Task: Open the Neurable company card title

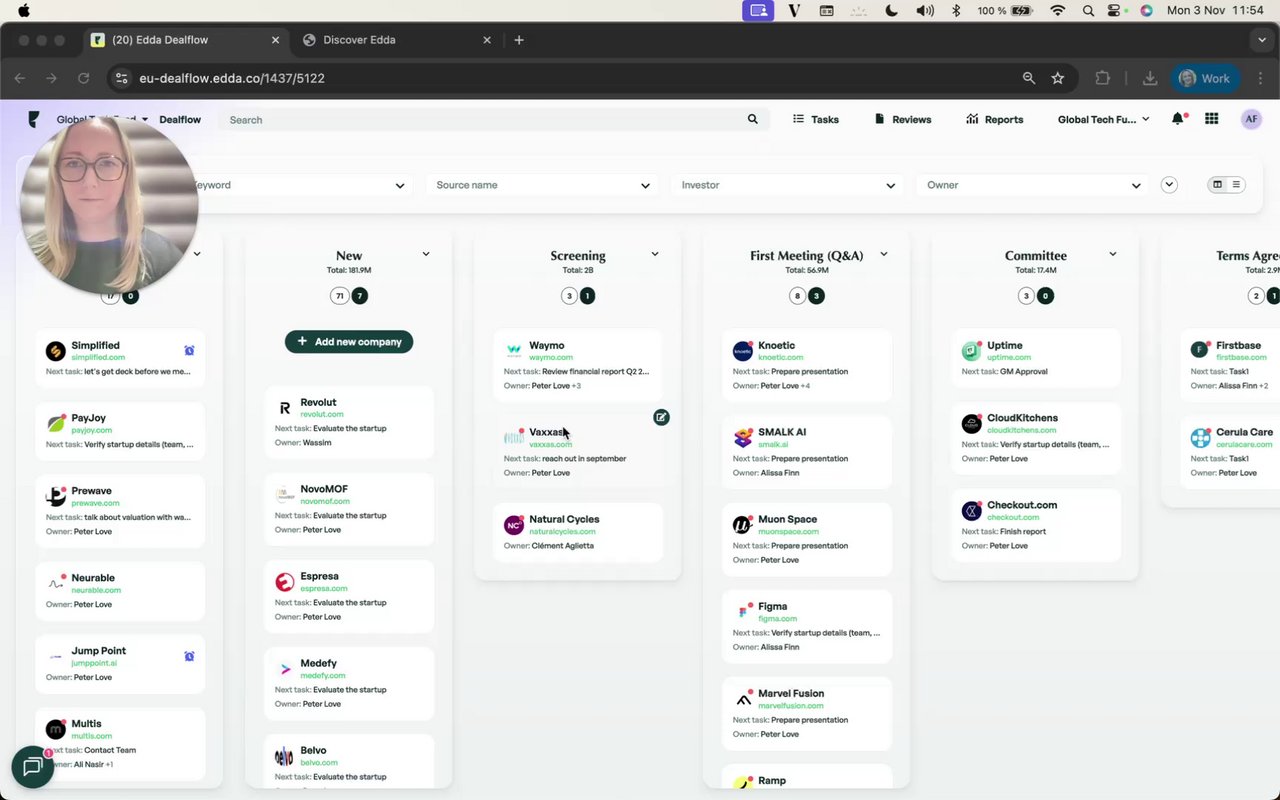Action: coord(93,578)
